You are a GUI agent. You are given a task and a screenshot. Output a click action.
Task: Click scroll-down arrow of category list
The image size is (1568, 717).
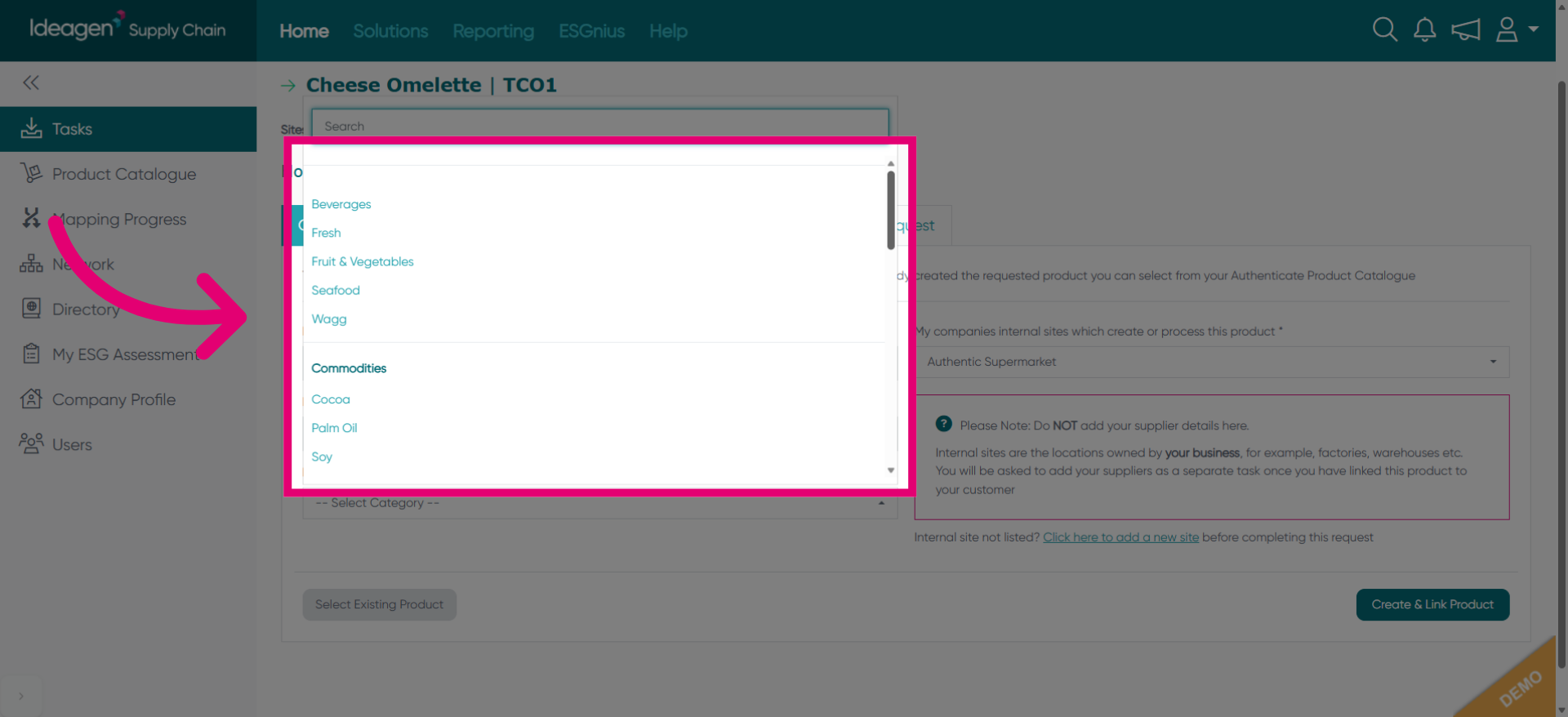[x=890, y=470]
